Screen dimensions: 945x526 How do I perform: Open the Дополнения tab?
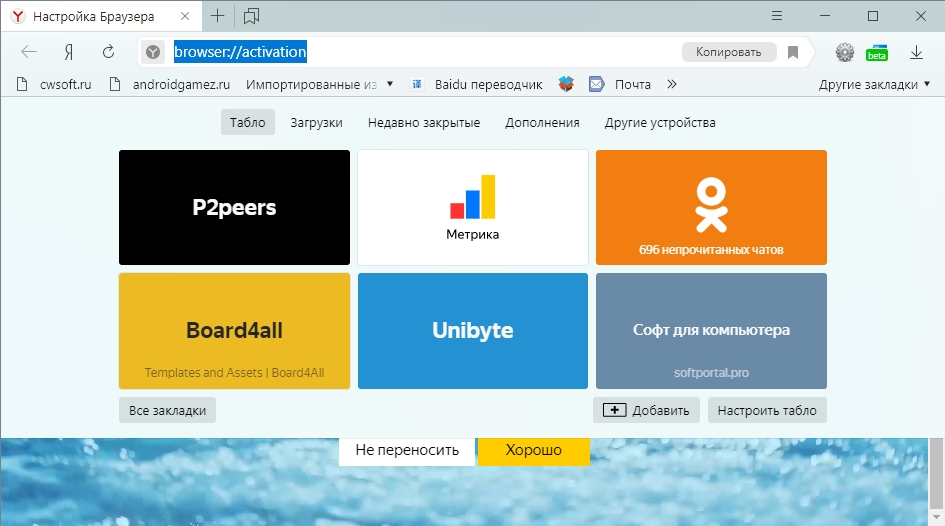coord(542,122)
